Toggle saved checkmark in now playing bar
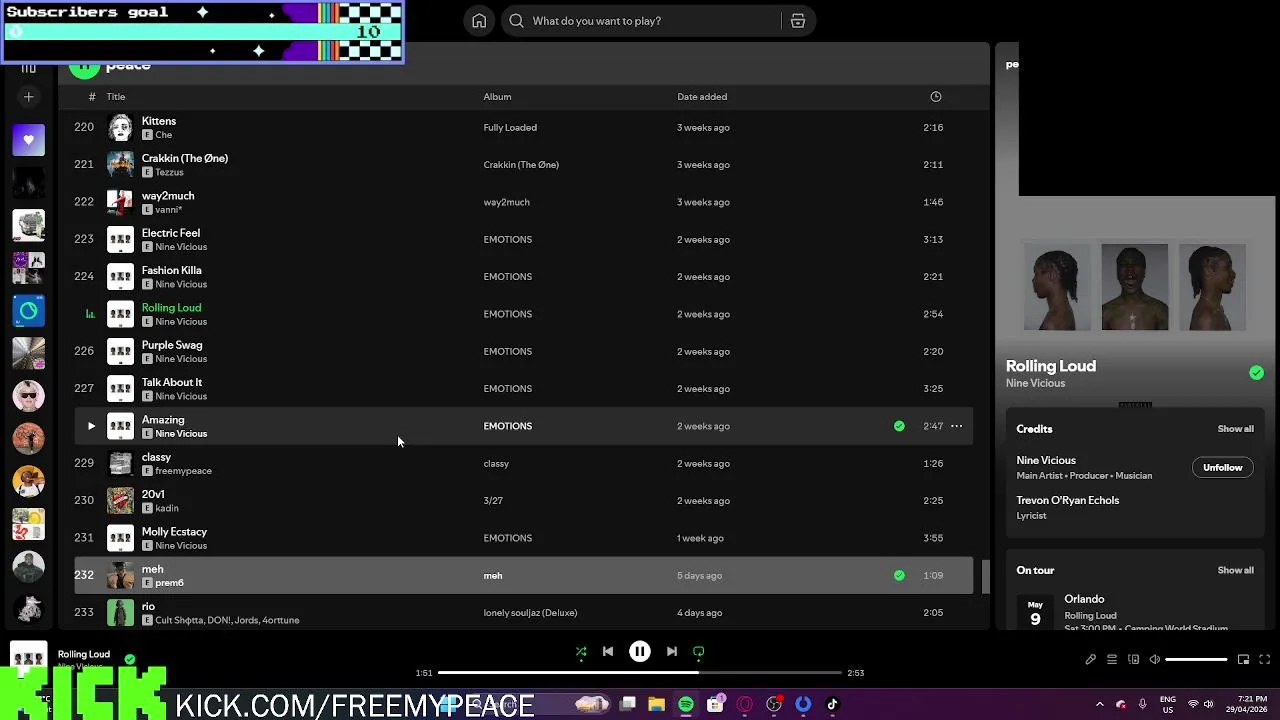This screenshot has height=720, width=1280. pyautogui.click(x=130, y=659)
